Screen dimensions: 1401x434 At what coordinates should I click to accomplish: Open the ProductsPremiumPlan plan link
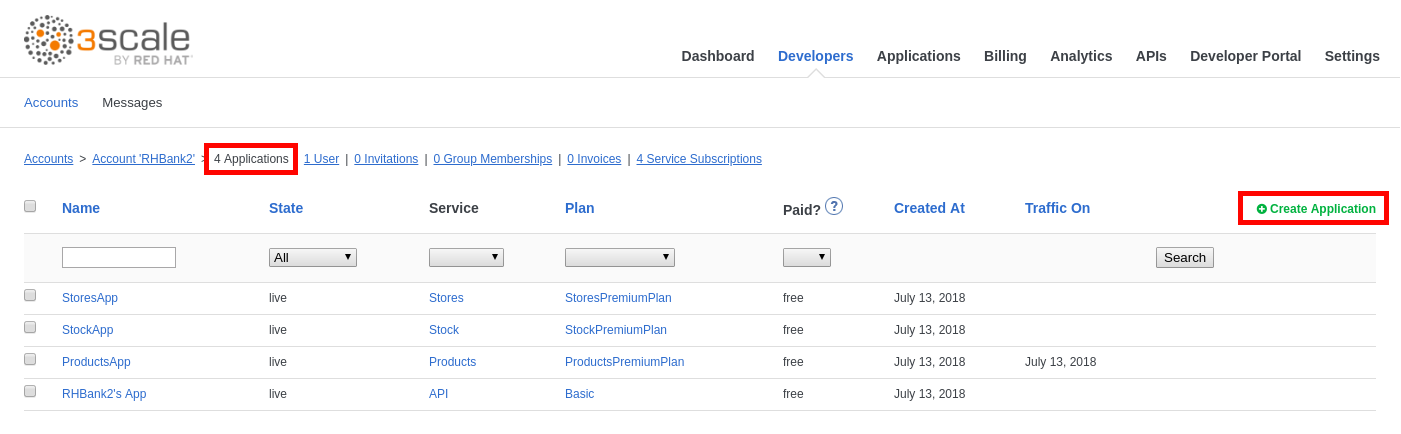[624, 362]
